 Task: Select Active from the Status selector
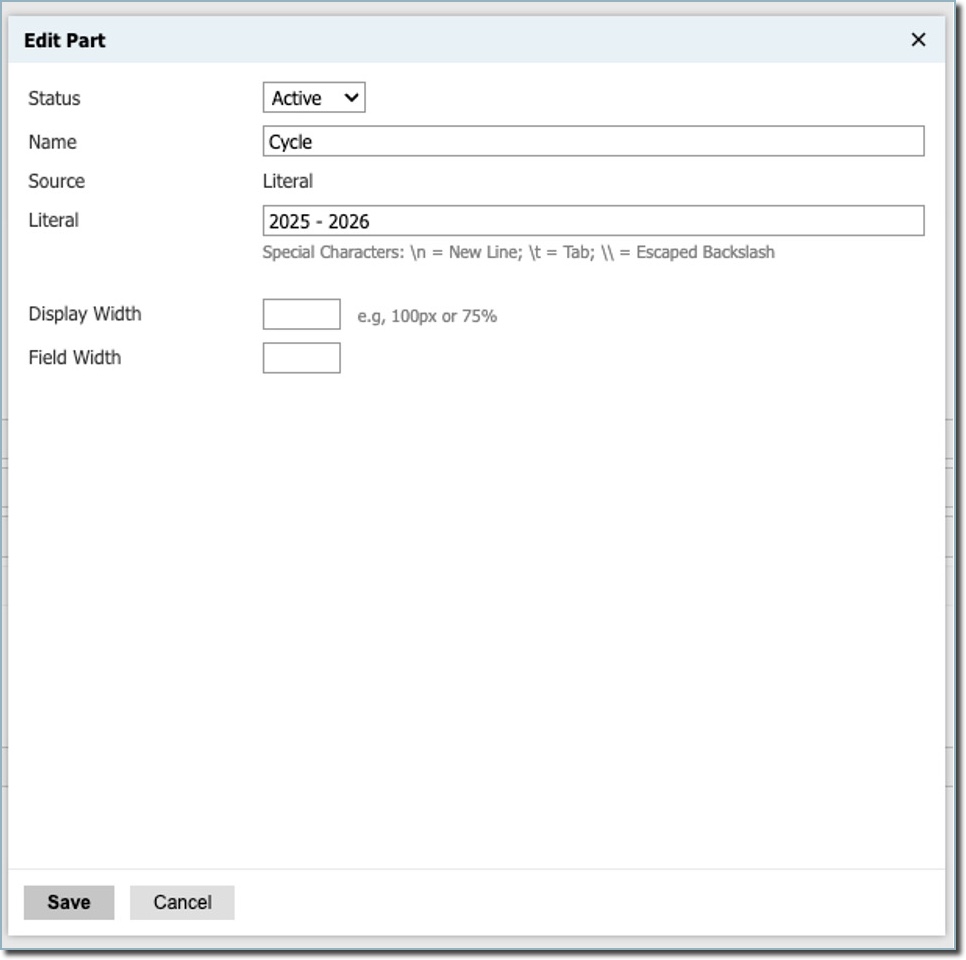(x=312, y=97)
